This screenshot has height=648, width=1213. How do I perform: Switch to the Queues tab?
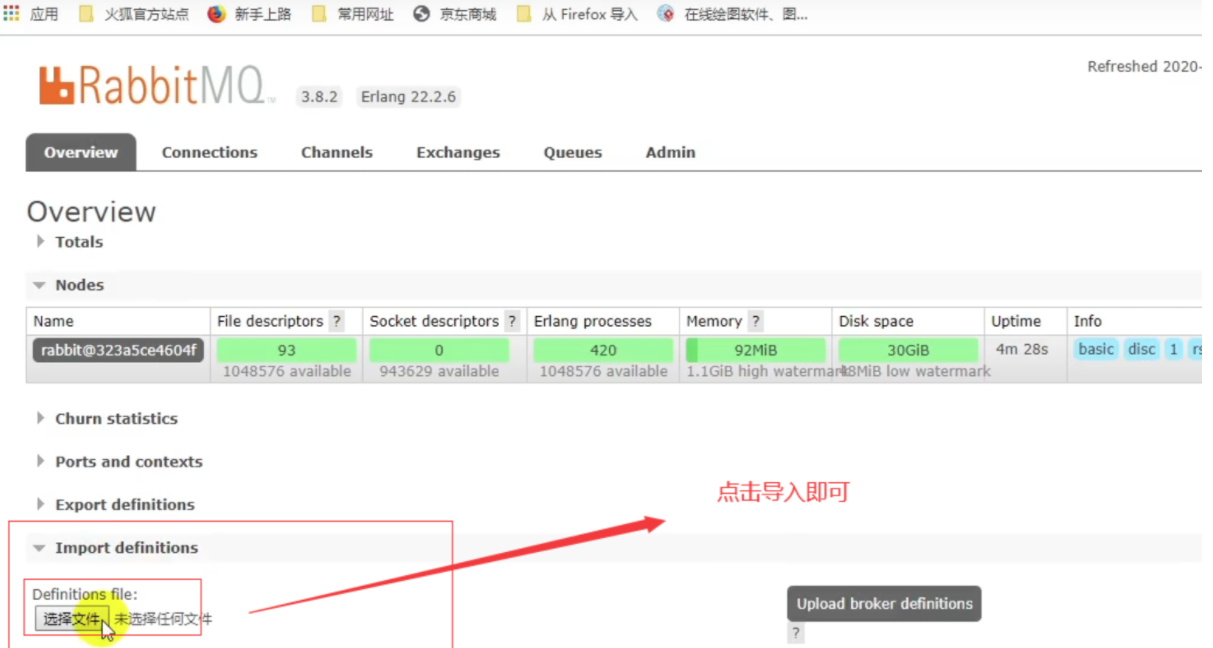tap(573, 152)
